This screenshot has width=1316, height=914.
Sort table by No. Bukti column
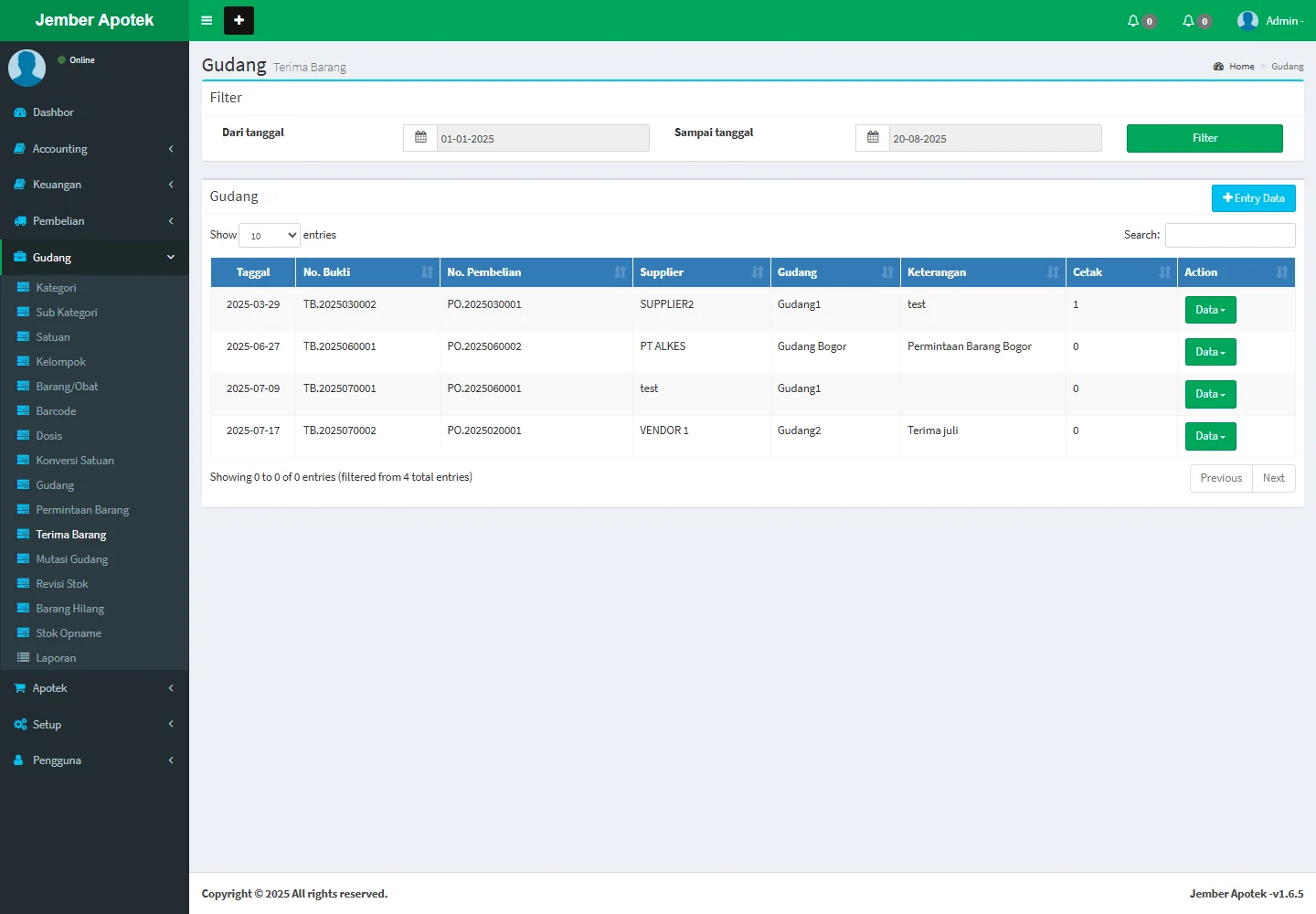tap(367, 272)
